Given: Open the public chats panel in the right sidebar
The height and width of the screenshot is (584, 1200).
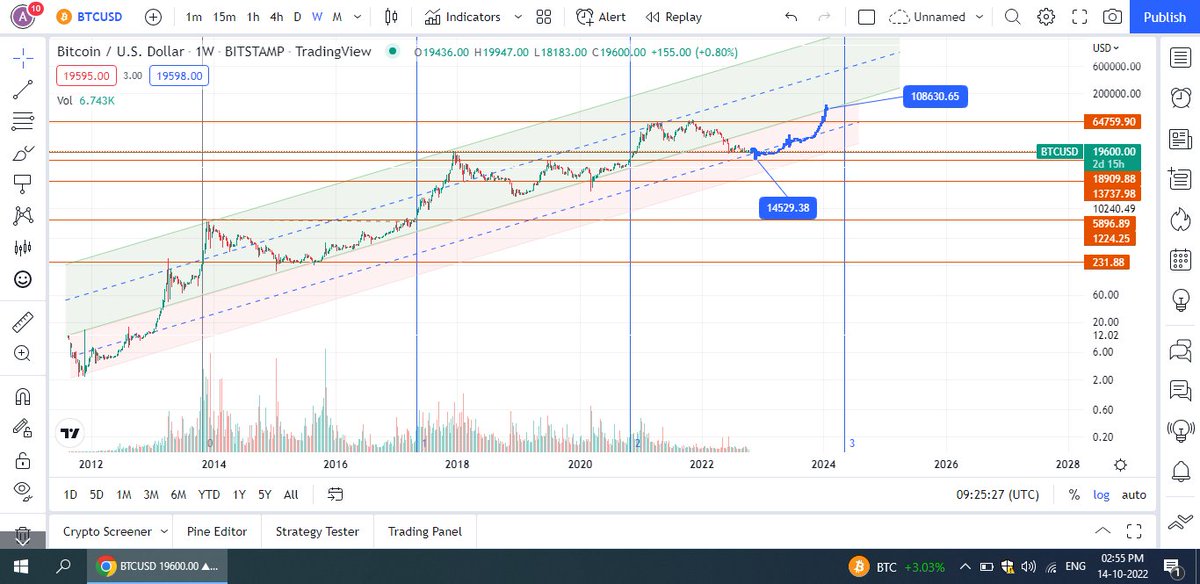Looking at the screenshot, I should [x=1180, y=350].
